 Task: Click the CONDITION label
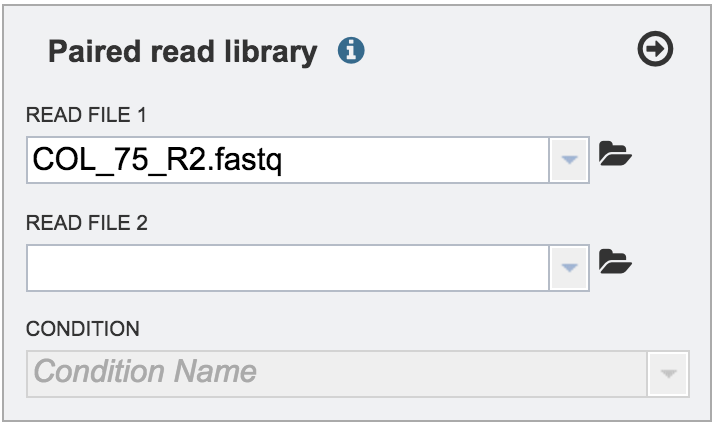(82, 329)
